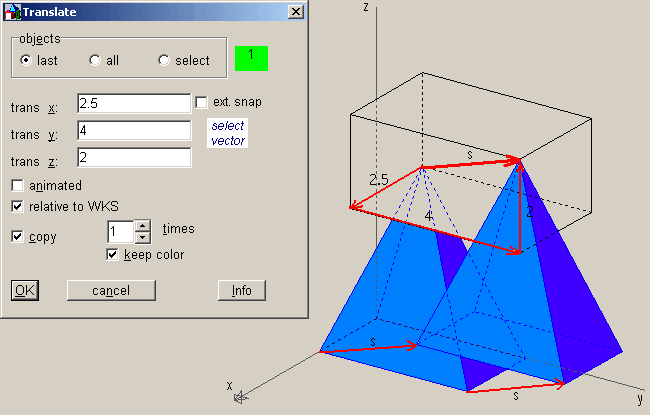The image size is (650, 415).
Task: Click the "4" dimension label in viewport
Action: (429, 216)
